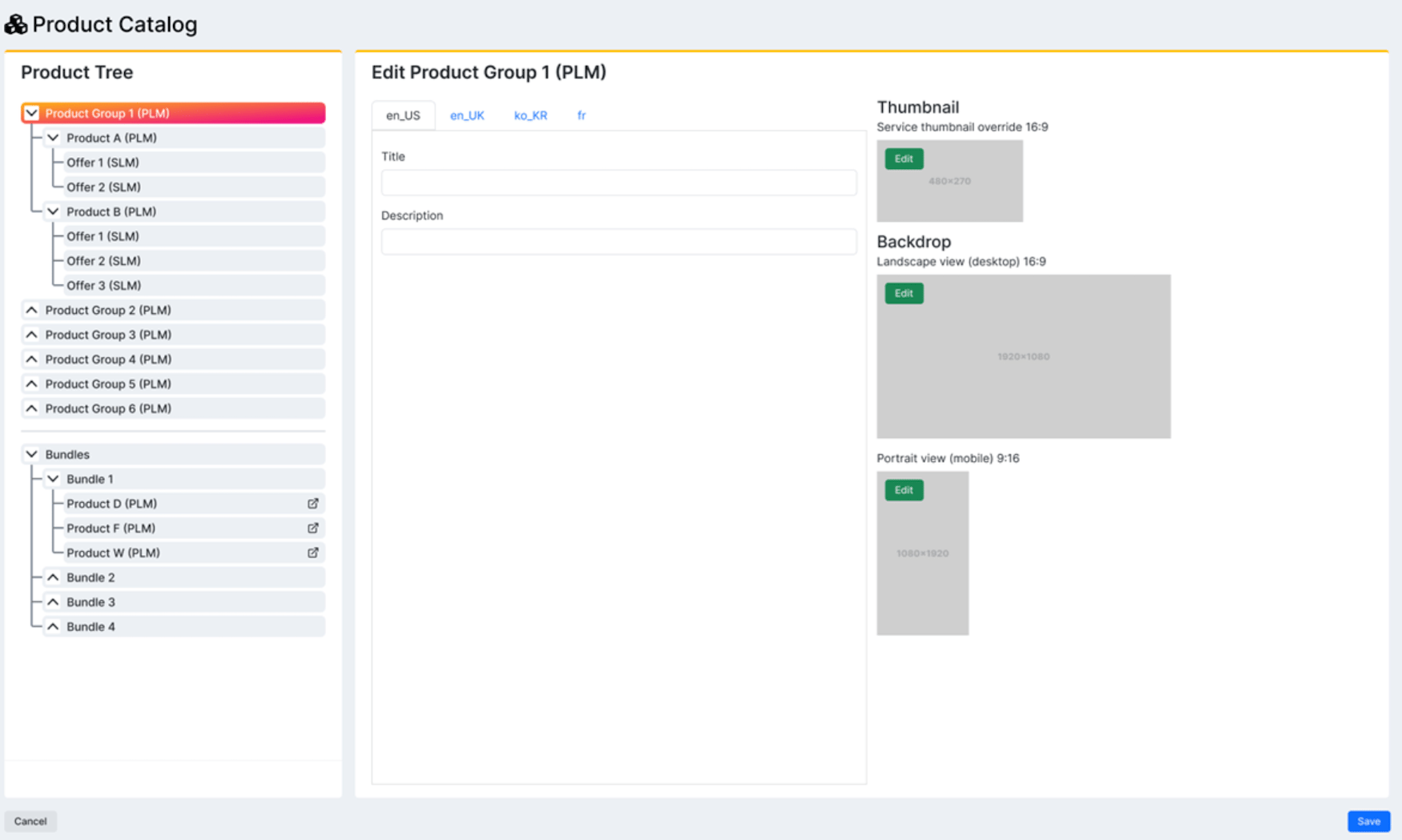The height and width of the screenshot is (840, 1402).
Task: Collapse Product Group 1 (PLM) chevron
Action: [x=31, y=113]
